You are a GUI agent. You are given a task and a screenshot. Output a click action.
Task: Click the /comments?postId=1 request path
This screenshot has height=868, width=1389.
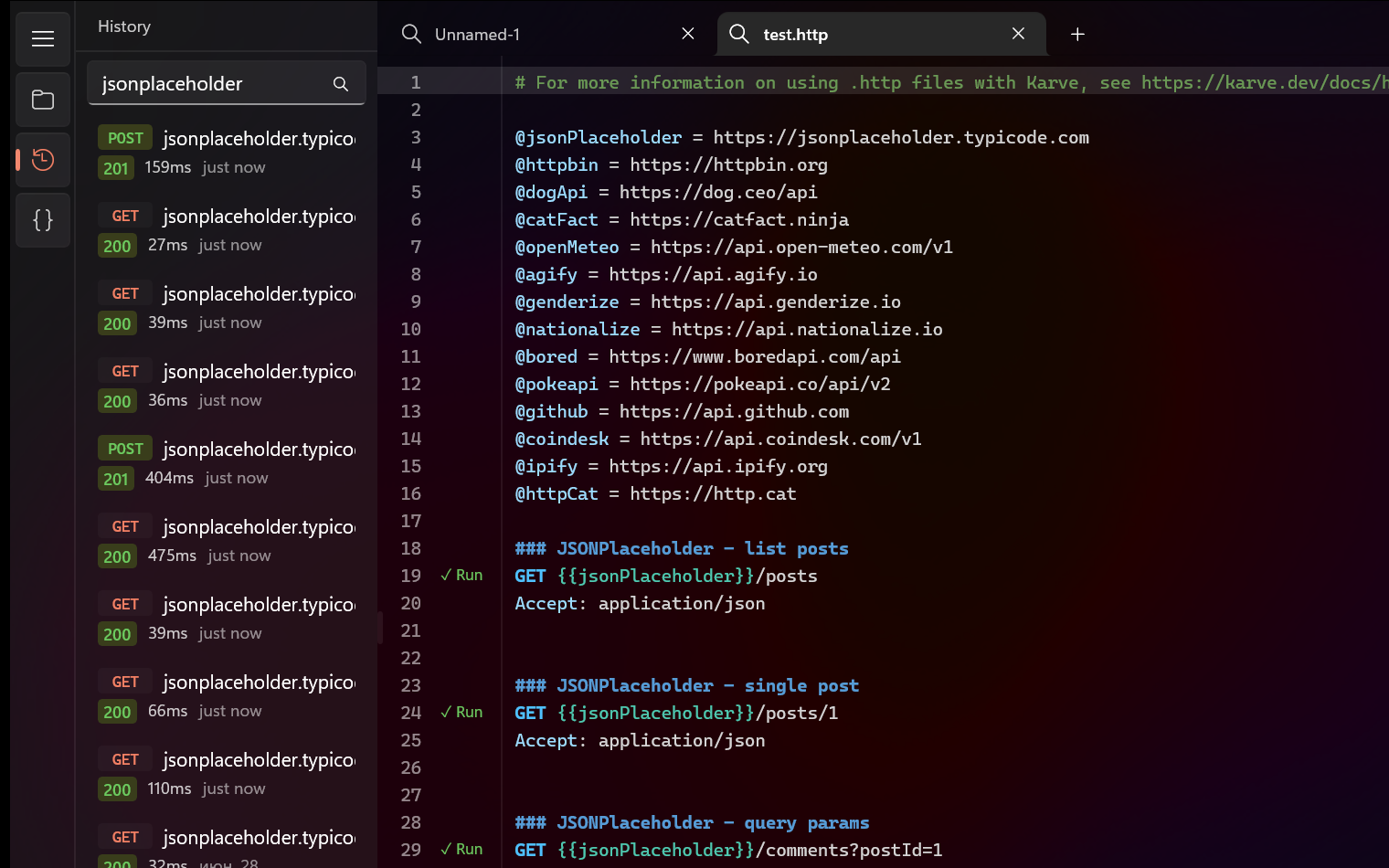click(849, 850)
